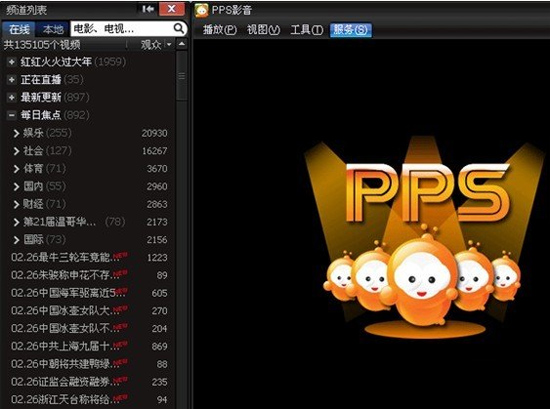This screenshot has height=409, width=550.
Task: Switch to the 在线 tab
Action: 19,29
